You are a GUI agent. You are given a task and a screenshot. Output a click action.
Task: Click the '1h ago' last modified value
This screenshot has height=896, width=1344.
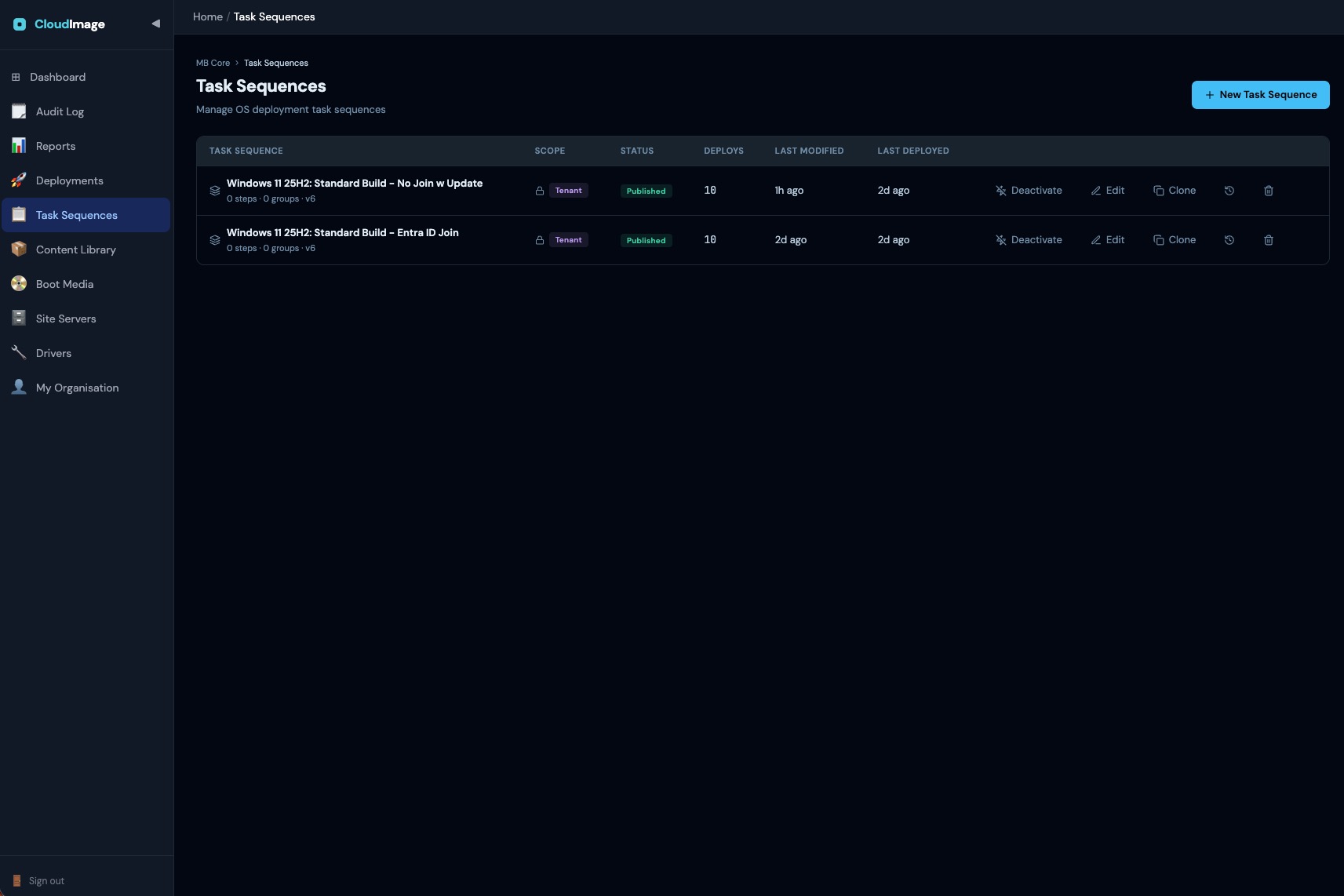pos(789,191)
